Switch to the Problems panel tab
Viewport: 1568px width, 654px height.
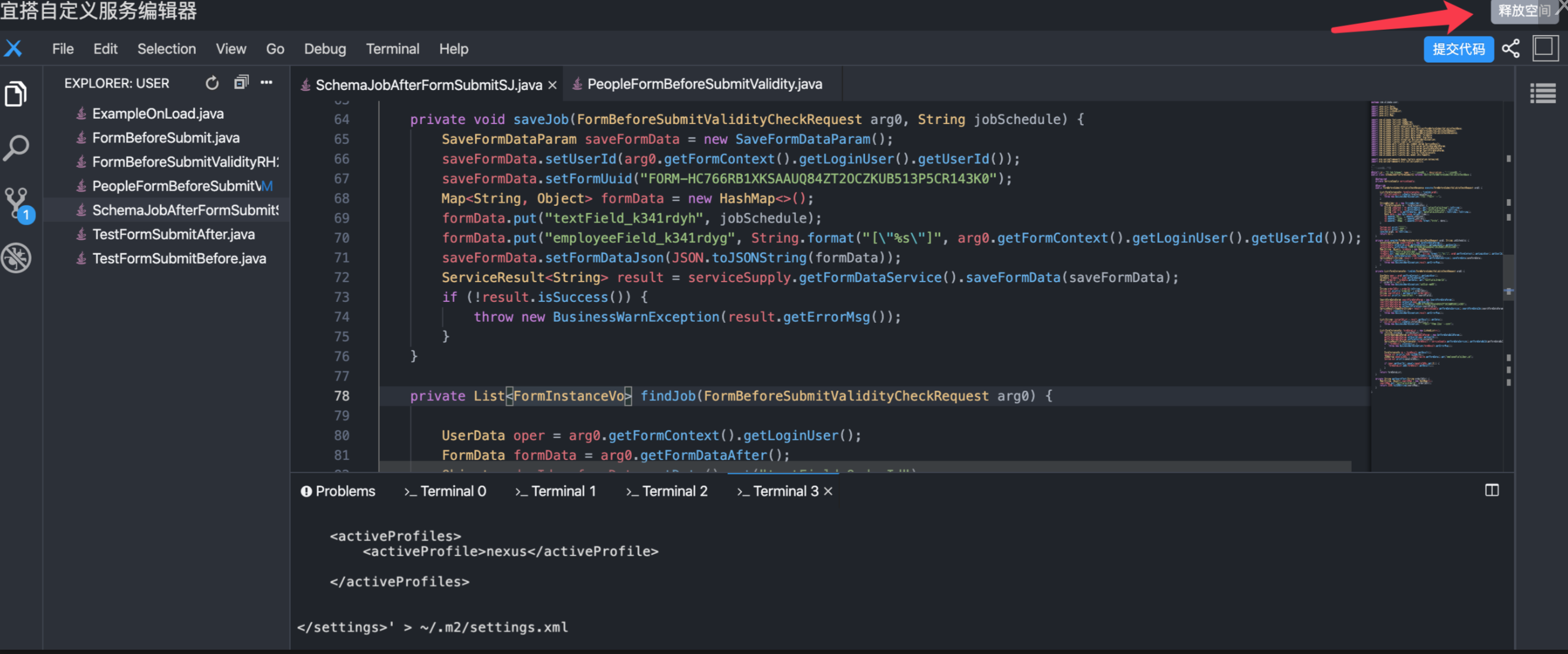(x=338, y=491)
